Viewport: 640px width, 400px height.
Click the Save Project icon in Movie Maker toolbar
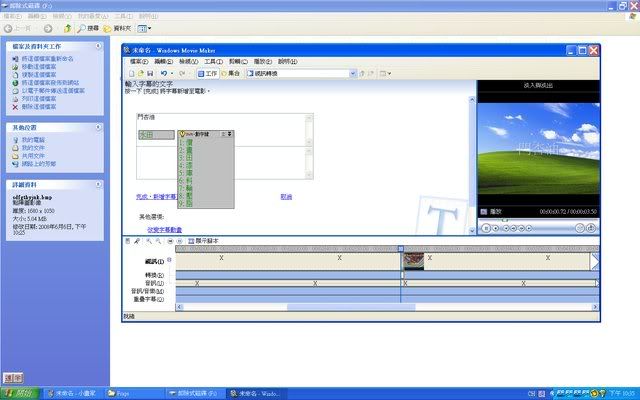pos(149,73)
